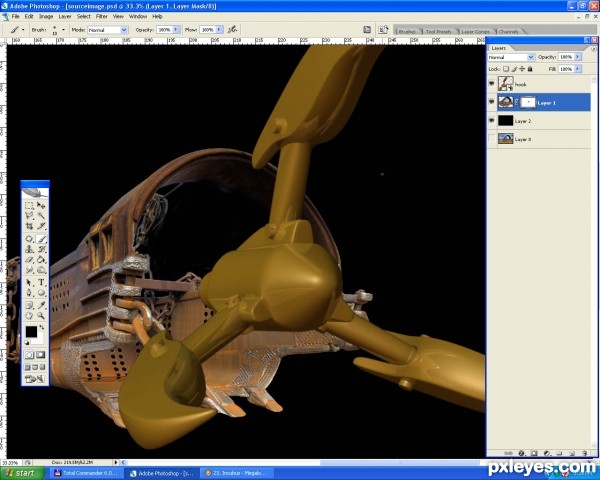Select the History Brush tool
The image size is (600, 480).
41,249
